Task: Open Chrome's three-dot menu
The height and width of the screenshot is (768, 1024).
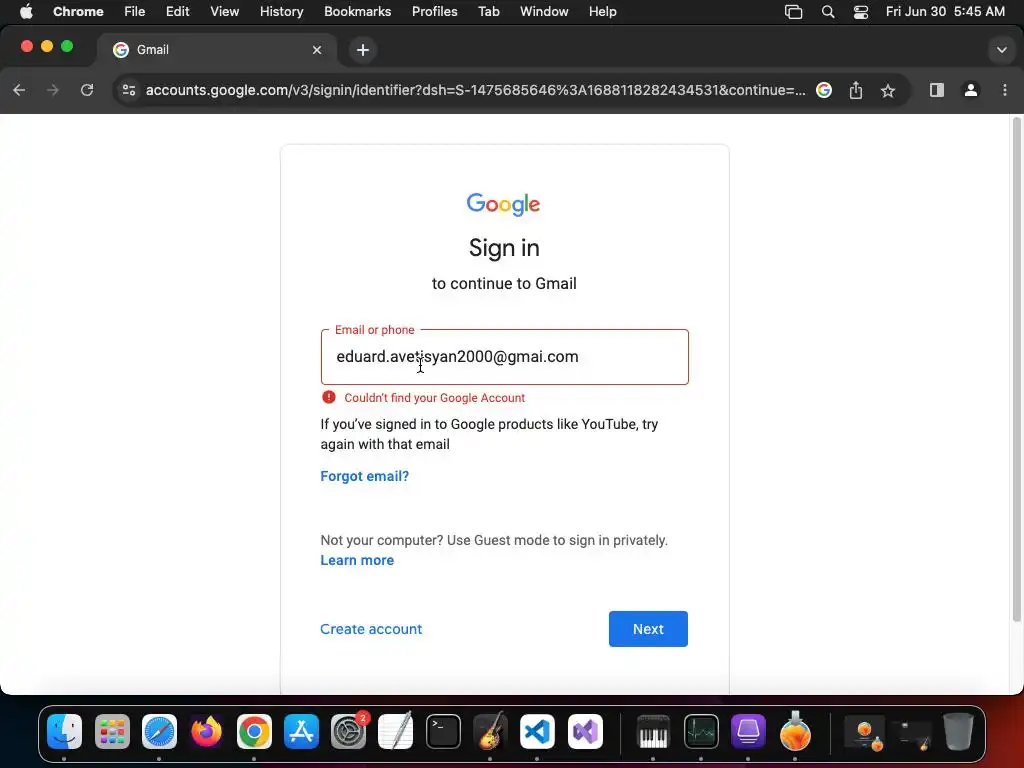Action: (x=1004, y=90)
